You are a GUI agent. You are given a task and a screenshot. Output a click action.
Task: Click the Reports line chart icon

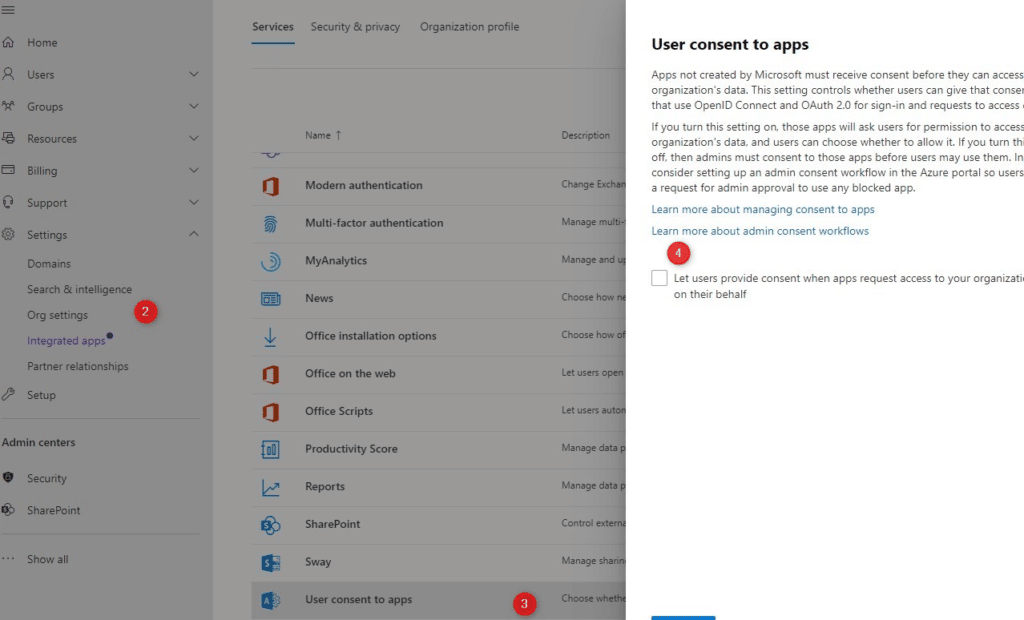pos(270,487)
